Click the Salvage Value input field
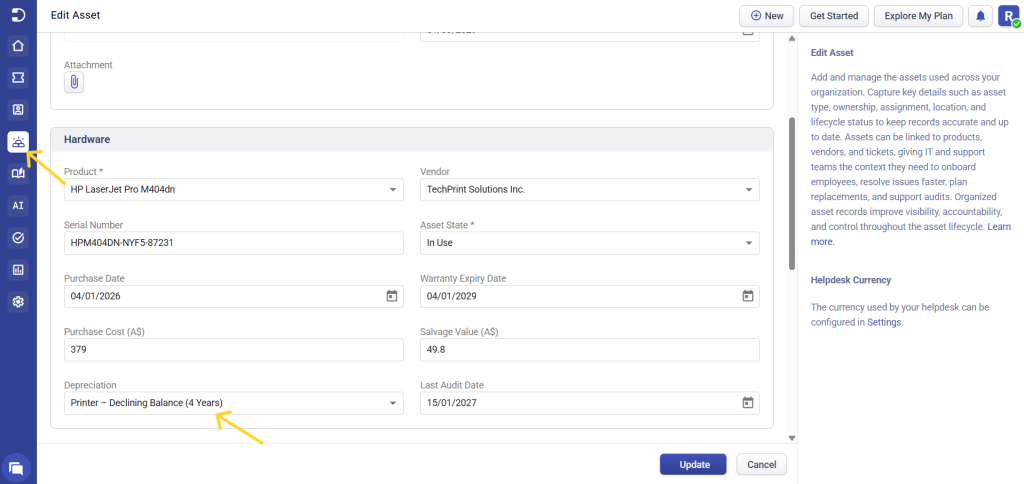 590,349
